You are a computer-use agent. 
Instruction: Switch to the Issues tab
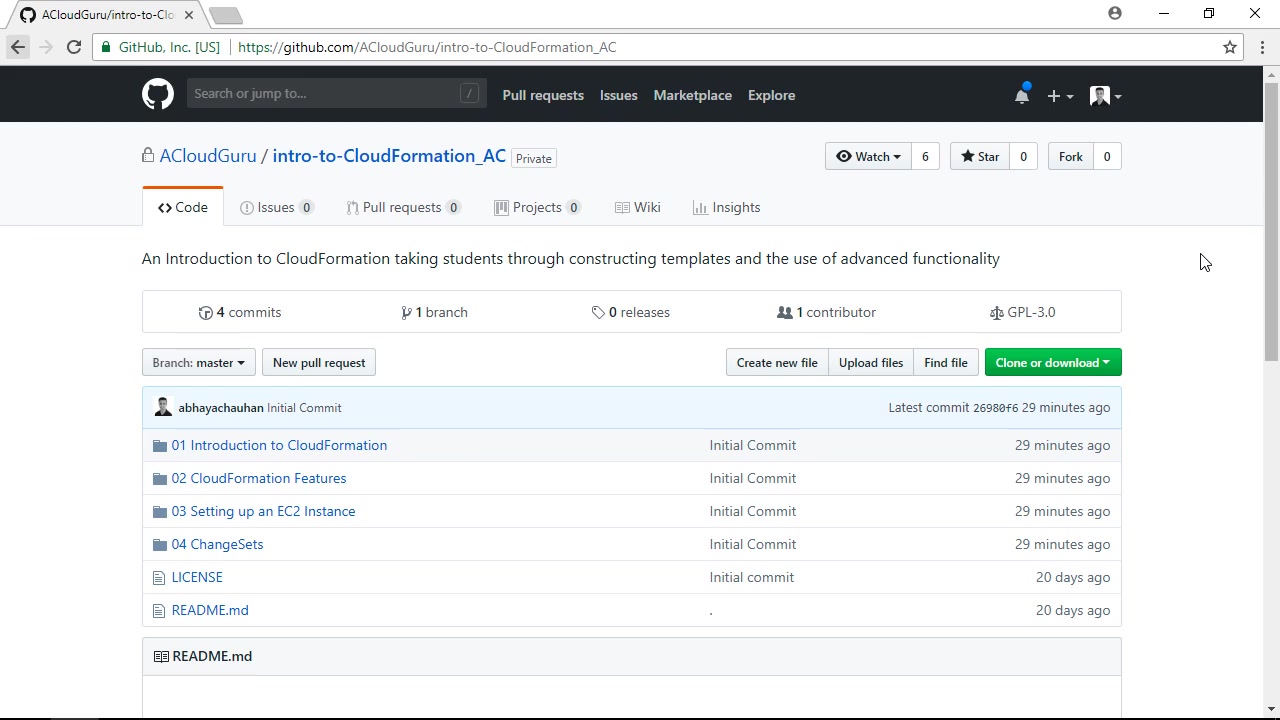[276, 207]
